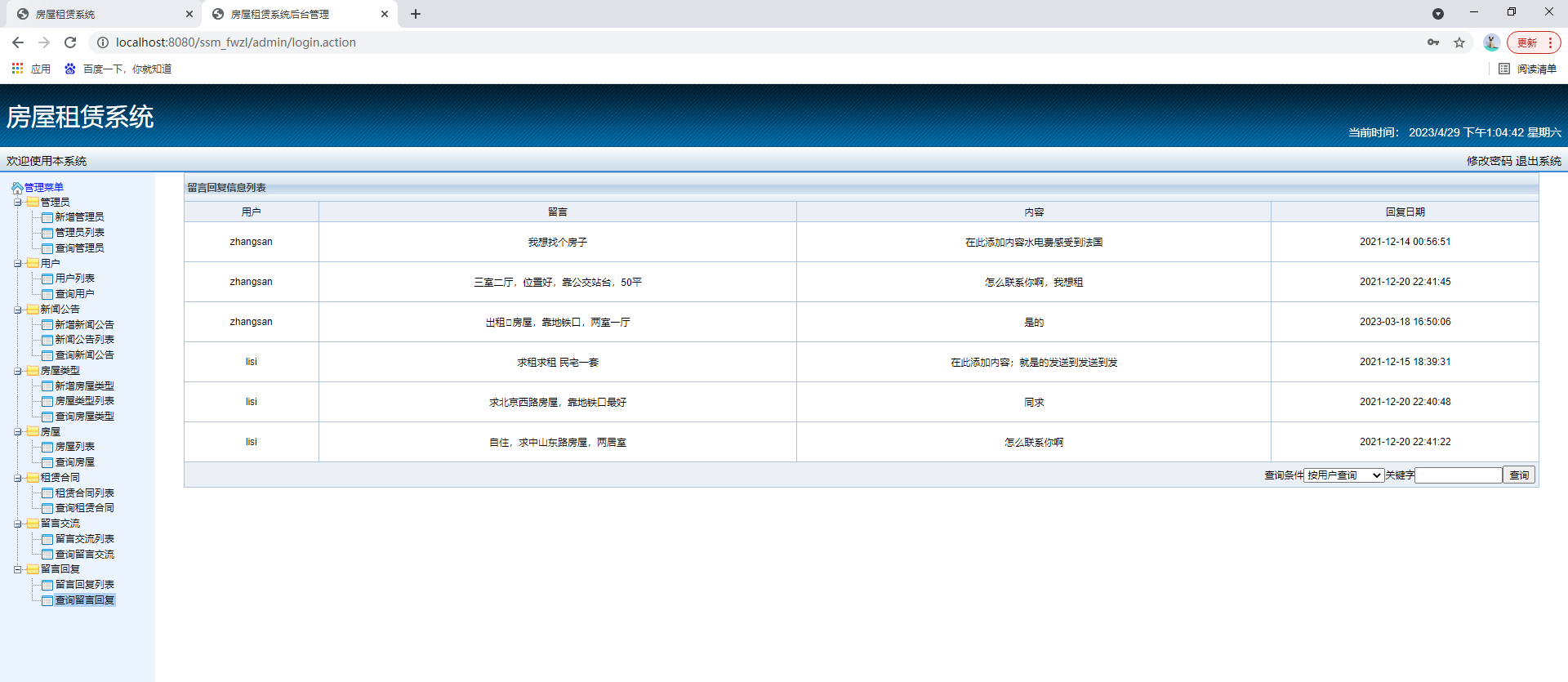Collapse the 管理员 tree node

[x=18, y=203]
